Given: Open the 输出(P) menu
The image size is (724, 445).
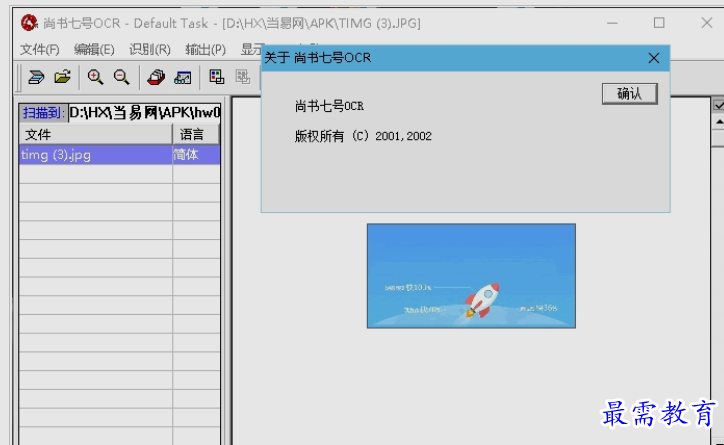Looking at the screenshot, I should click(x=205, y=49).
